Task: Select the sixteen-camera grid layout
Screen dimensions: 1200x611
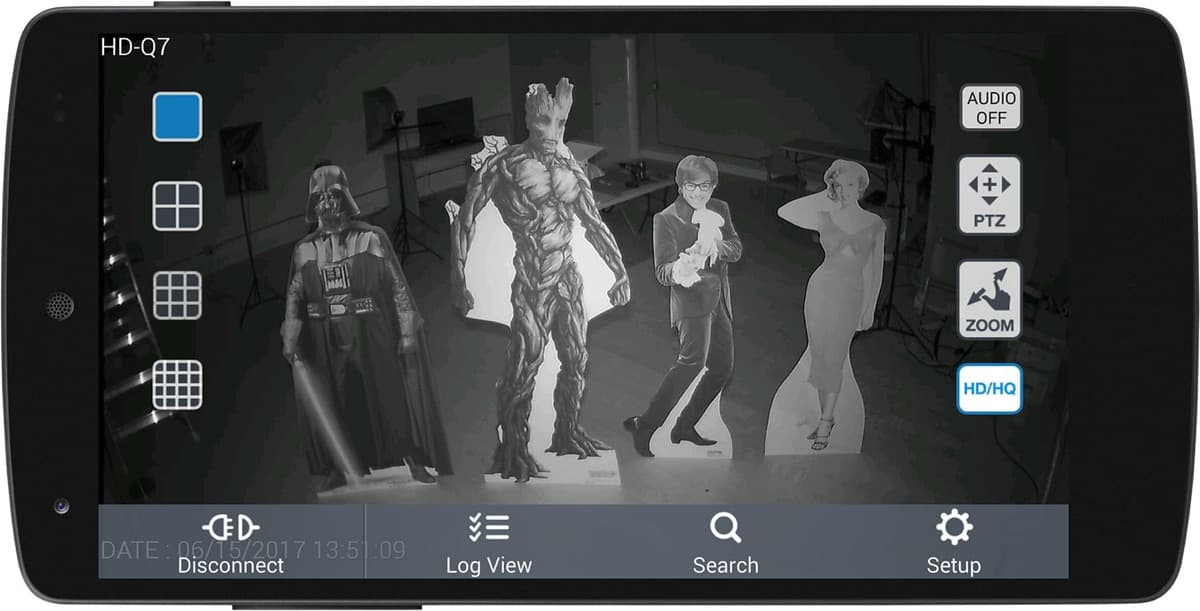Action: point(177,385)
